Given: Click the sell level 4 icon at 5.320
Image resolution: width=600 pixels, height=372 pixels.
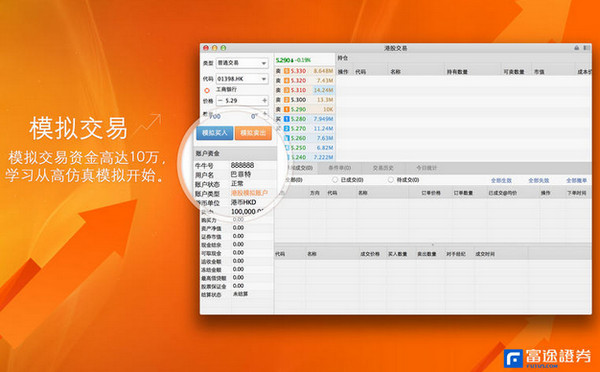Looking at the screenshot, I should [x=287, y=80].
